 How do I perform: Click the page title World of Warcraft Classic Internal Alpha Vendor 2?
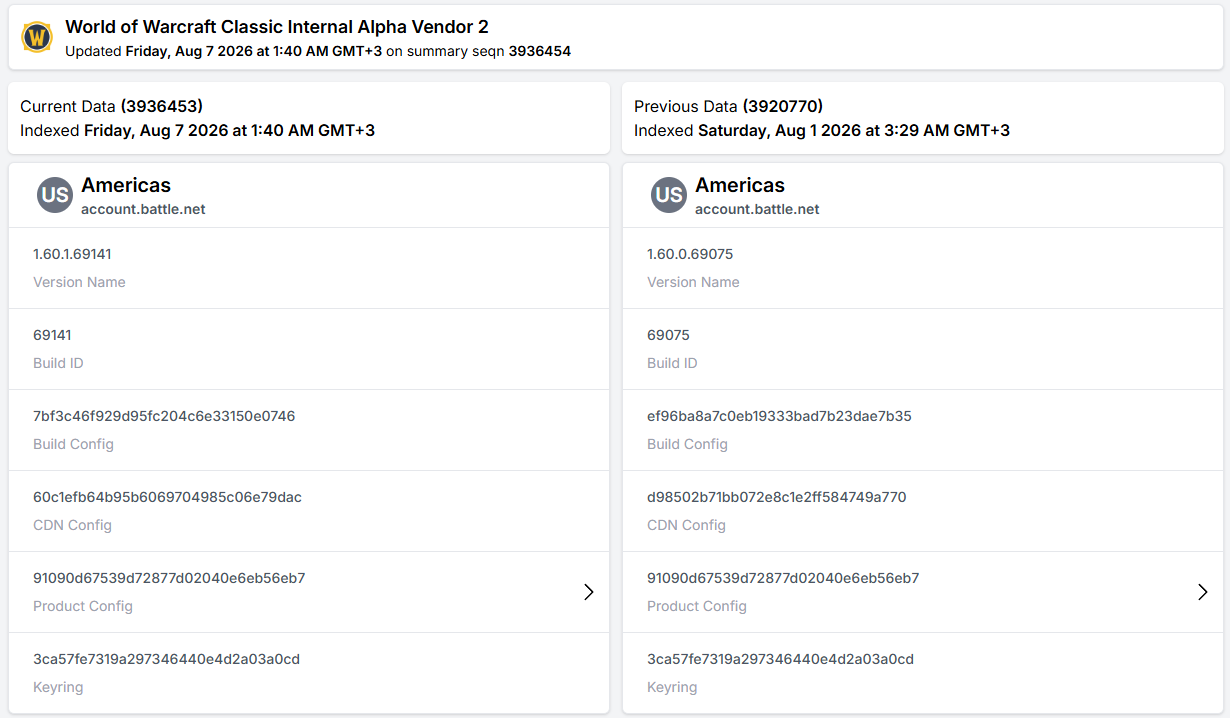tap(277, 27)
